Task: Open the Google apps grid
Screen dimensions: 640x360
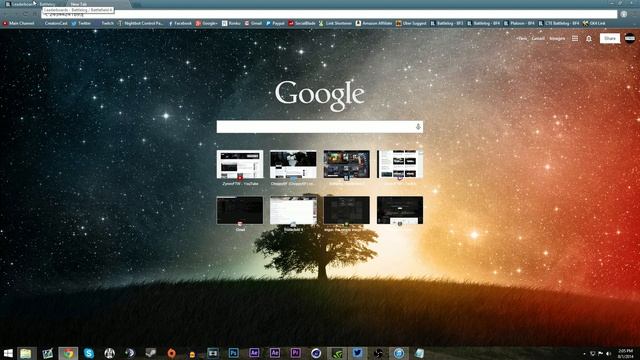Action: point(575,38)
